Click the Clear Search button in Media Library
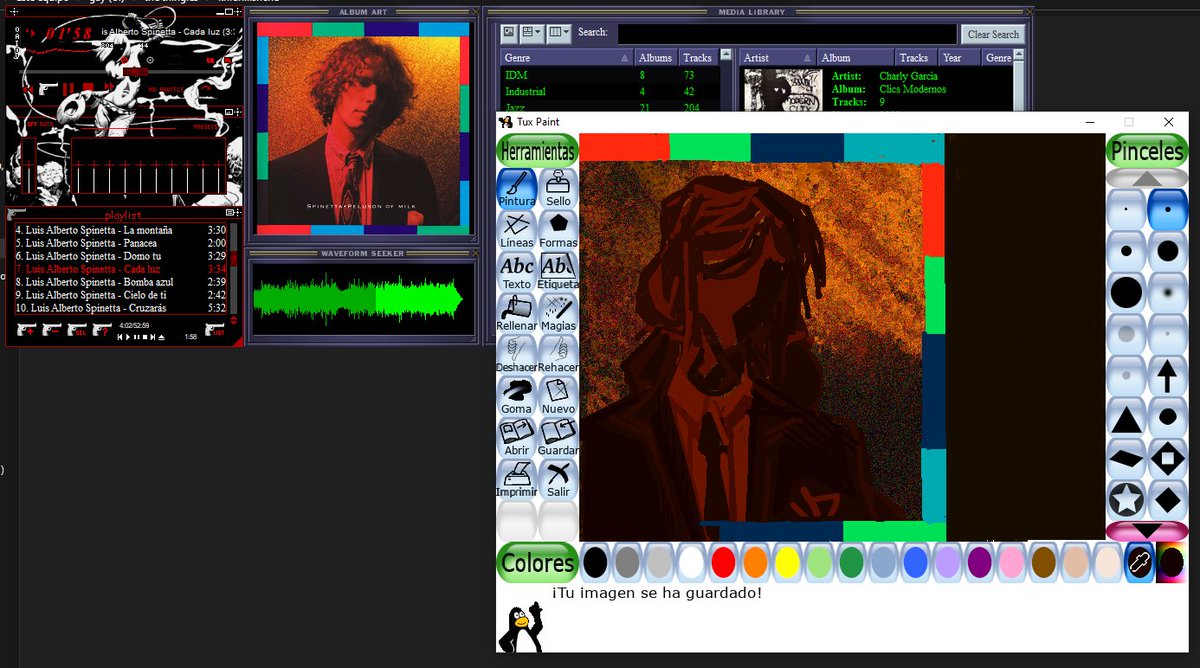 pyautogui.click(x=993, y=34)
